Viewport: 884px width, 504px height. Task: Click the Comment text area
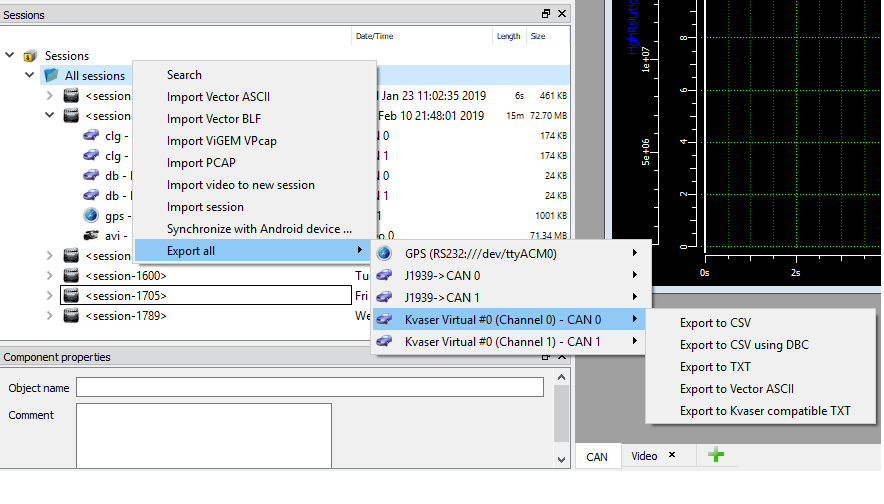(x=204, y=435)
